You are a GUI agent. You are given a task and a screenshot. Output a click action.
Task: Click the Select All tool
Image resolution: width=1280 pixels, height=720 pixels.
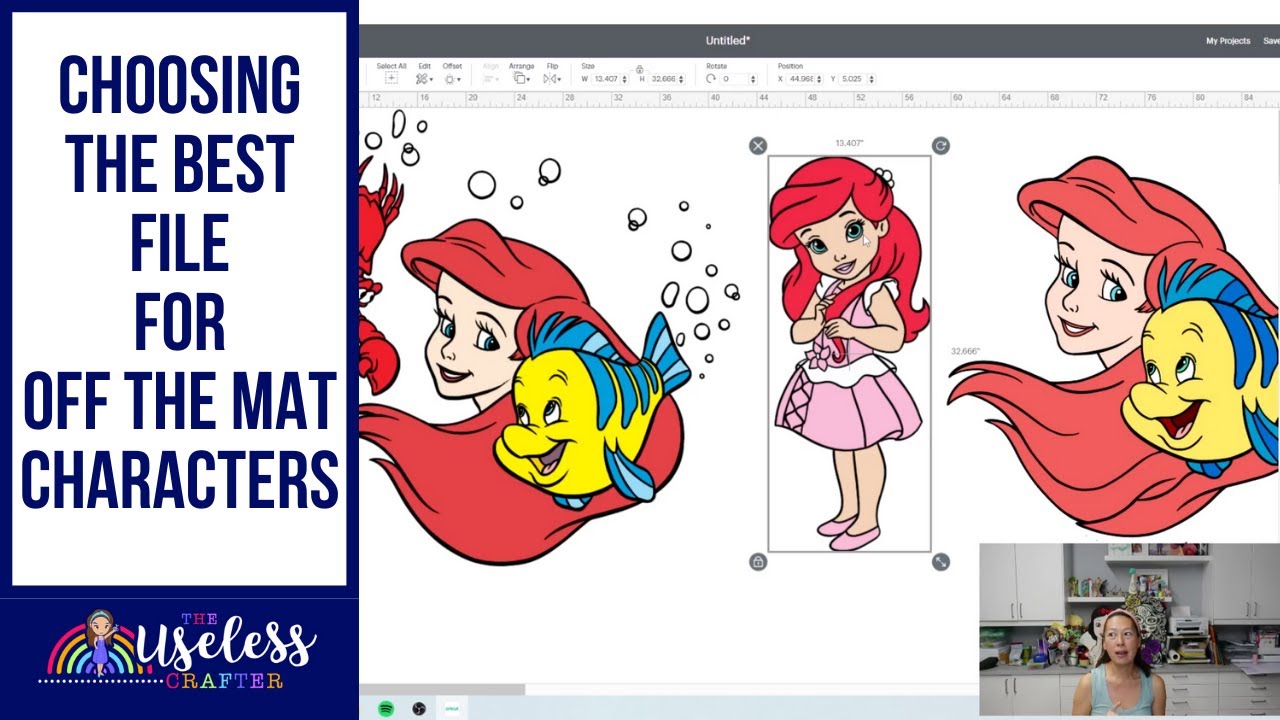coord(391,73)
